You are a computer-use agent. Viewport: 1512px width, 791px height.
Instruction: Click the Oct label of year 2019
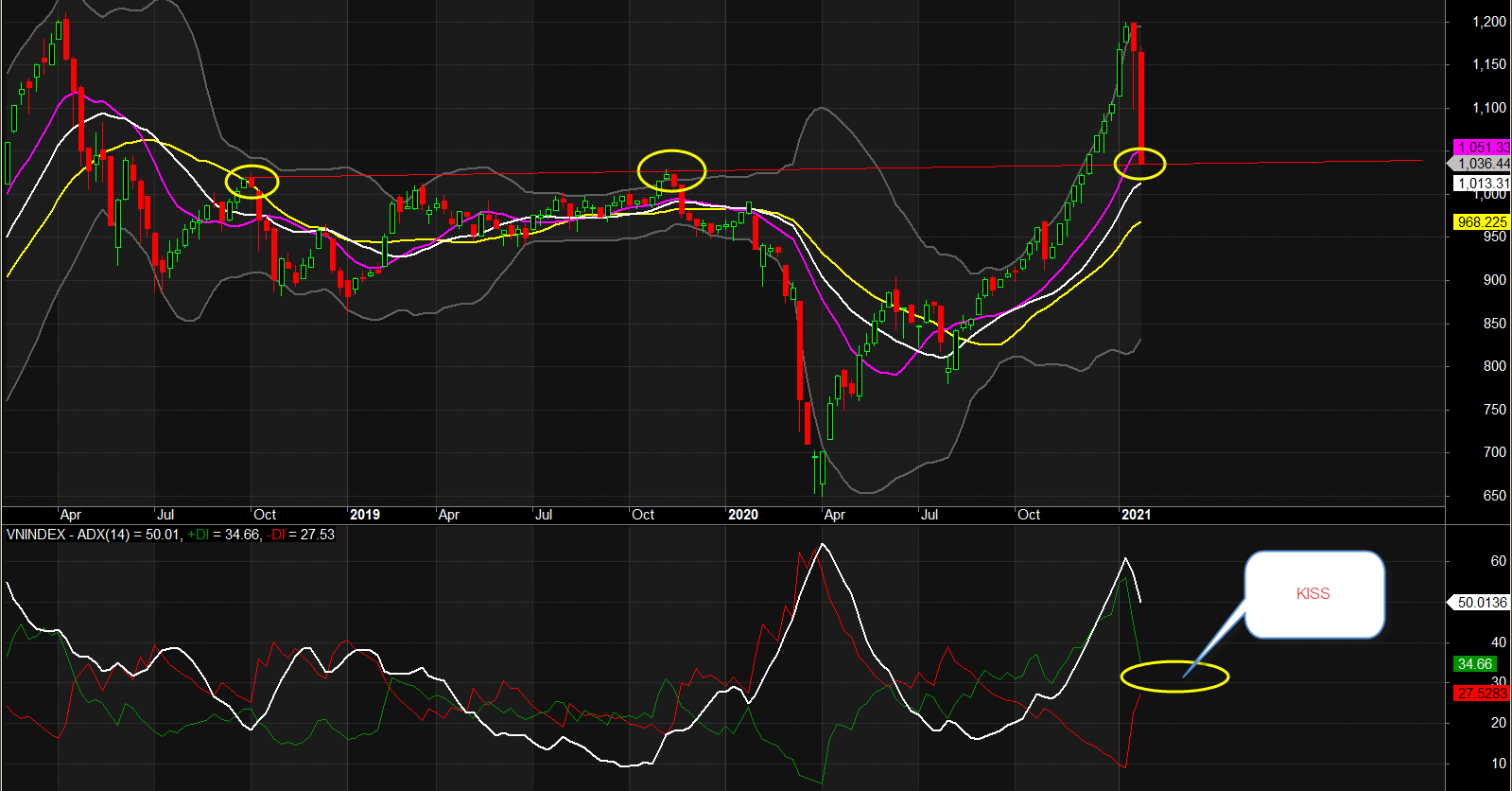click(643, 515)
